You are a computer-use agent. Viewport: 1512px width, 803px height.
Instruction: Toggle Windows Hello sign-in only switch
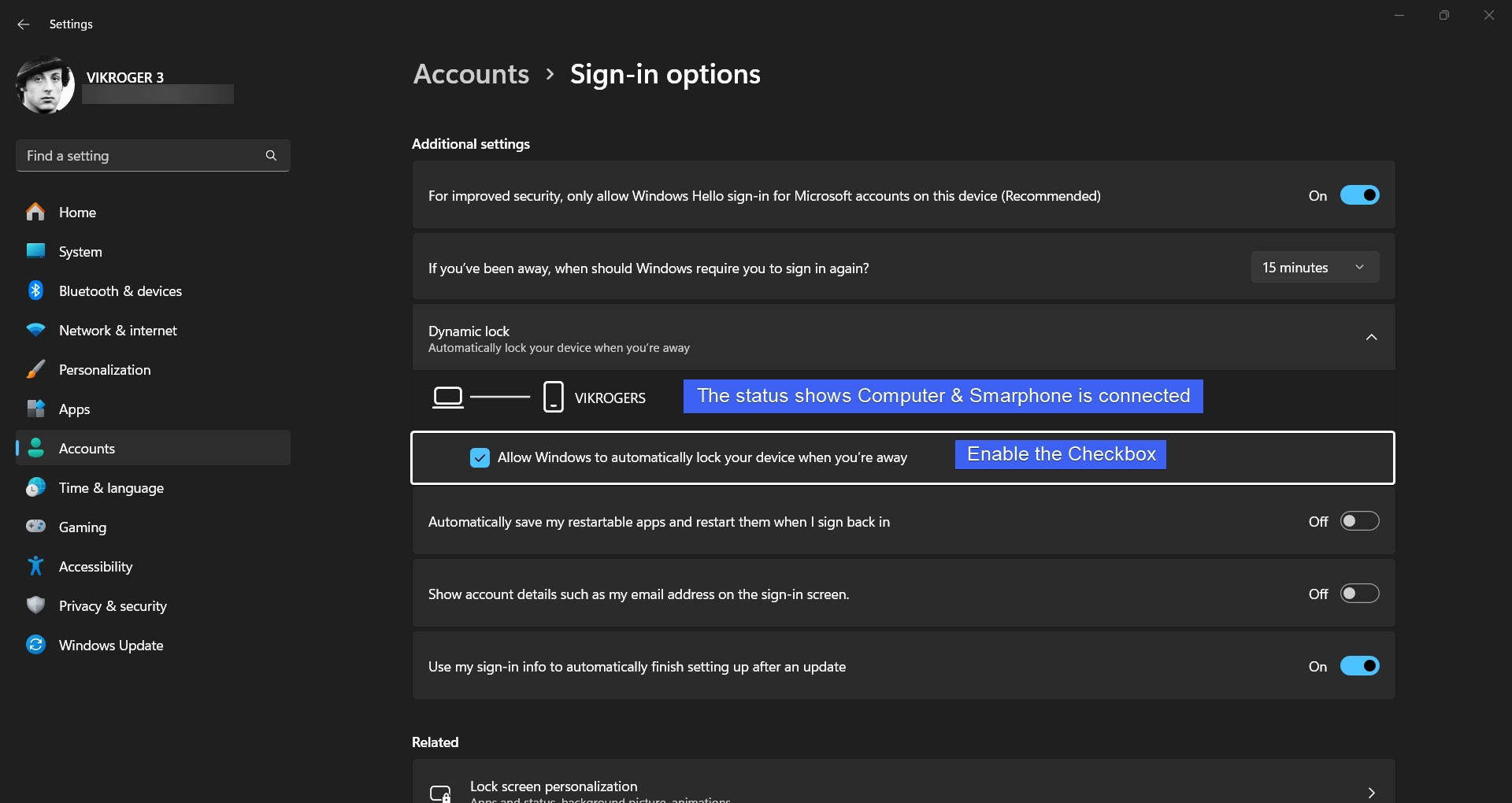tap(1359, 195)
